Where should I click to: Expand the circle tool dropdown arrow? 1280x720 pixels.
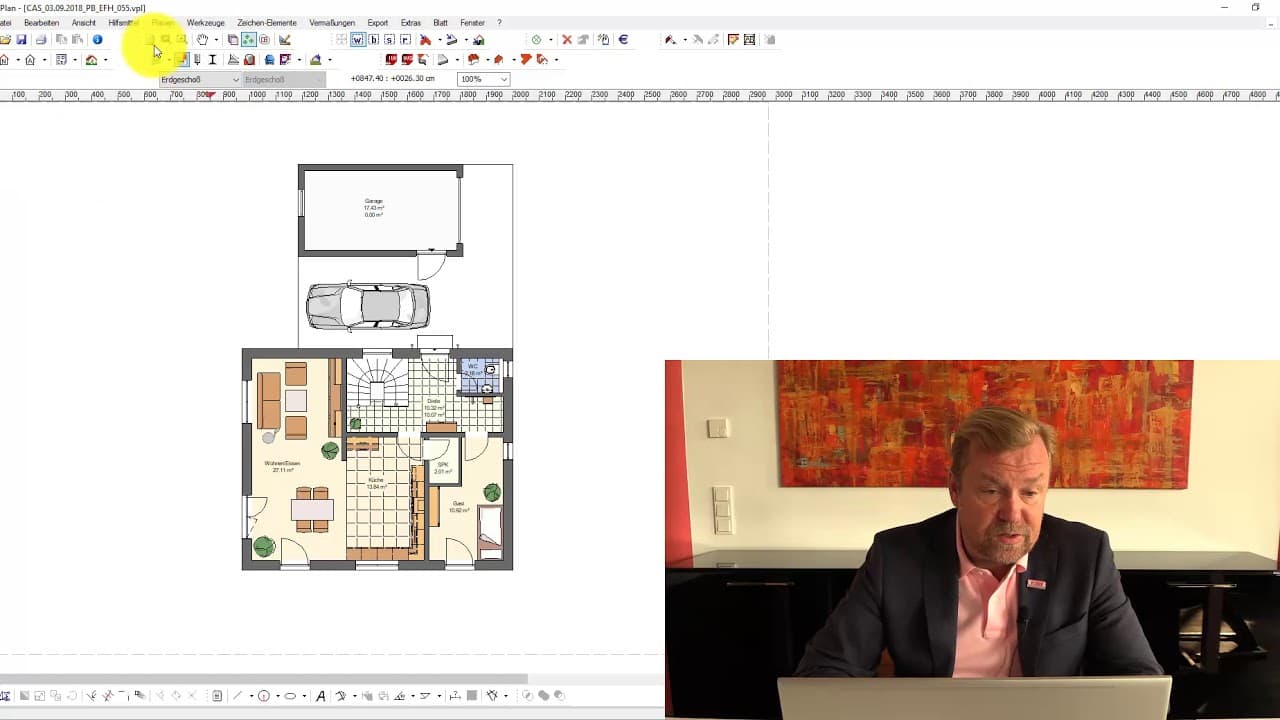click(x=276, y=696)
